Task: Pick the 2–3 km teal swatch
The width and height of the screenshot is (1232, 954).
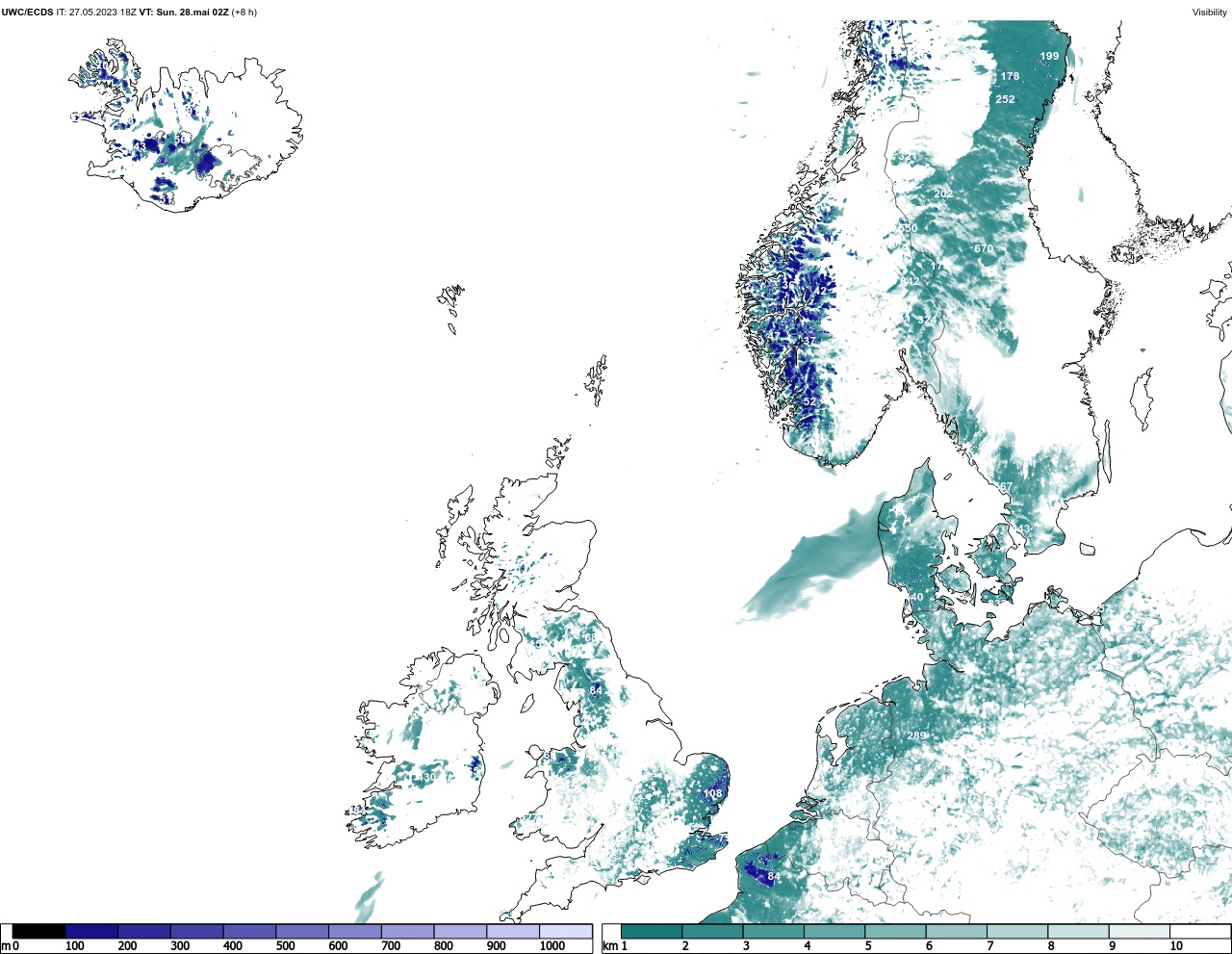Action: click(712, 931)
